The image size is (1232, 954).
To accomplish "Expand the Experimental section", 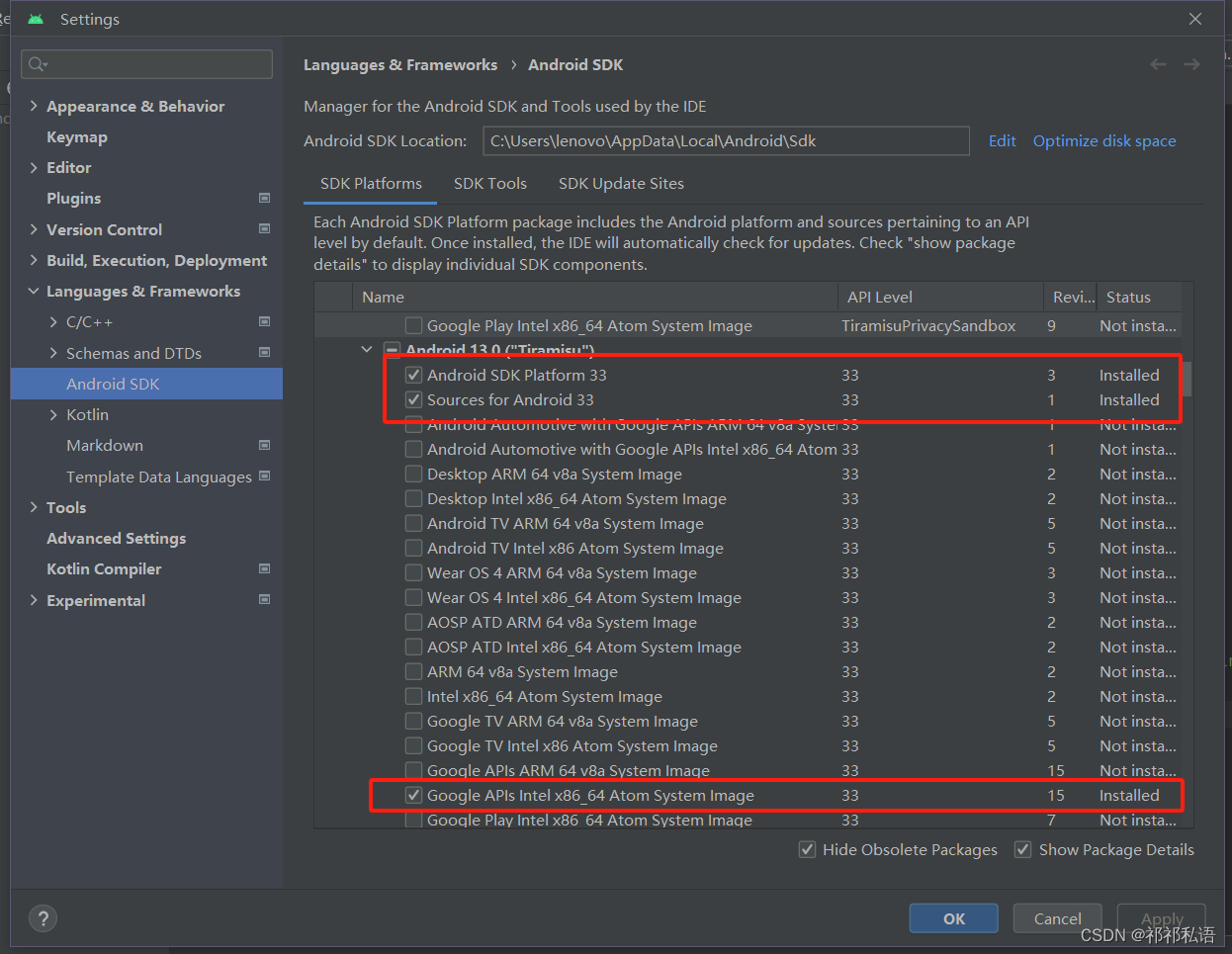I will (x=34, y=600).
